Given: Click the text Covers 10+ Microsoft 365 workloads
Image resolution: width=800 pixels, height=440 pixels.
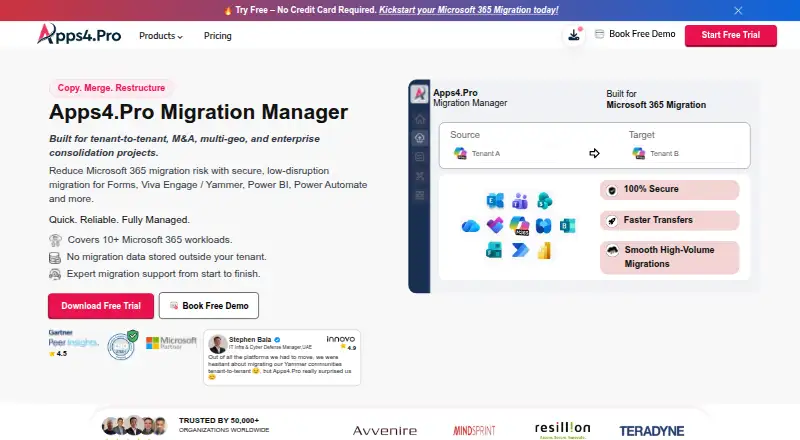Looking at the screenshot, I should (150, 239).
